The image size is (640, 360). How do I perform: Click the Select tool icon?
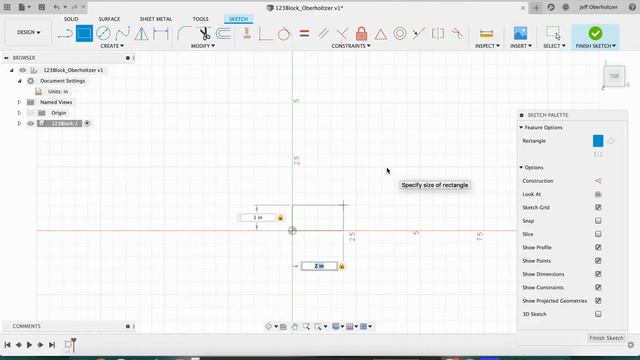[x=553, y=33]
